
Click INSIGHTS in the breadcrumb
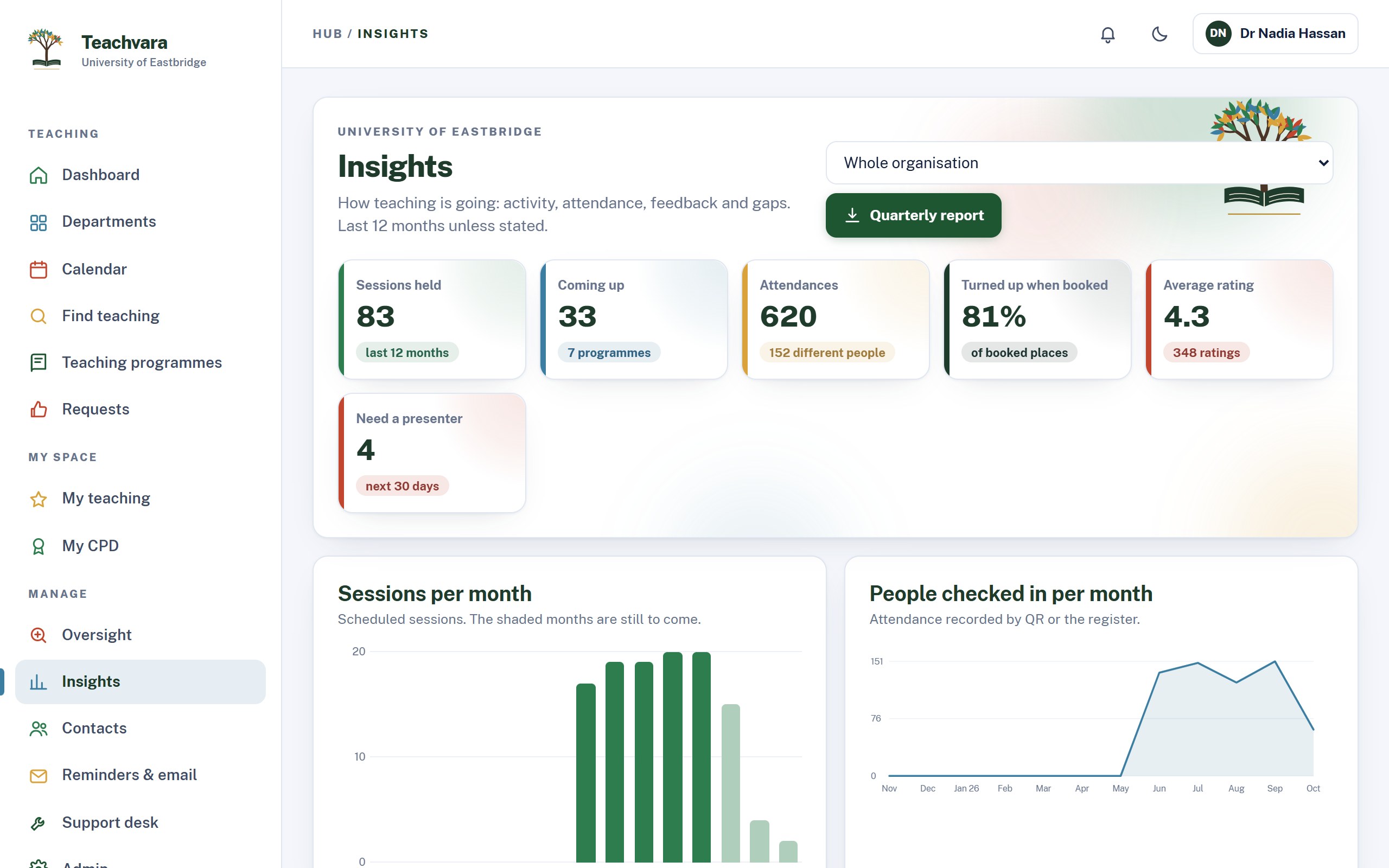tap(393, 34)
